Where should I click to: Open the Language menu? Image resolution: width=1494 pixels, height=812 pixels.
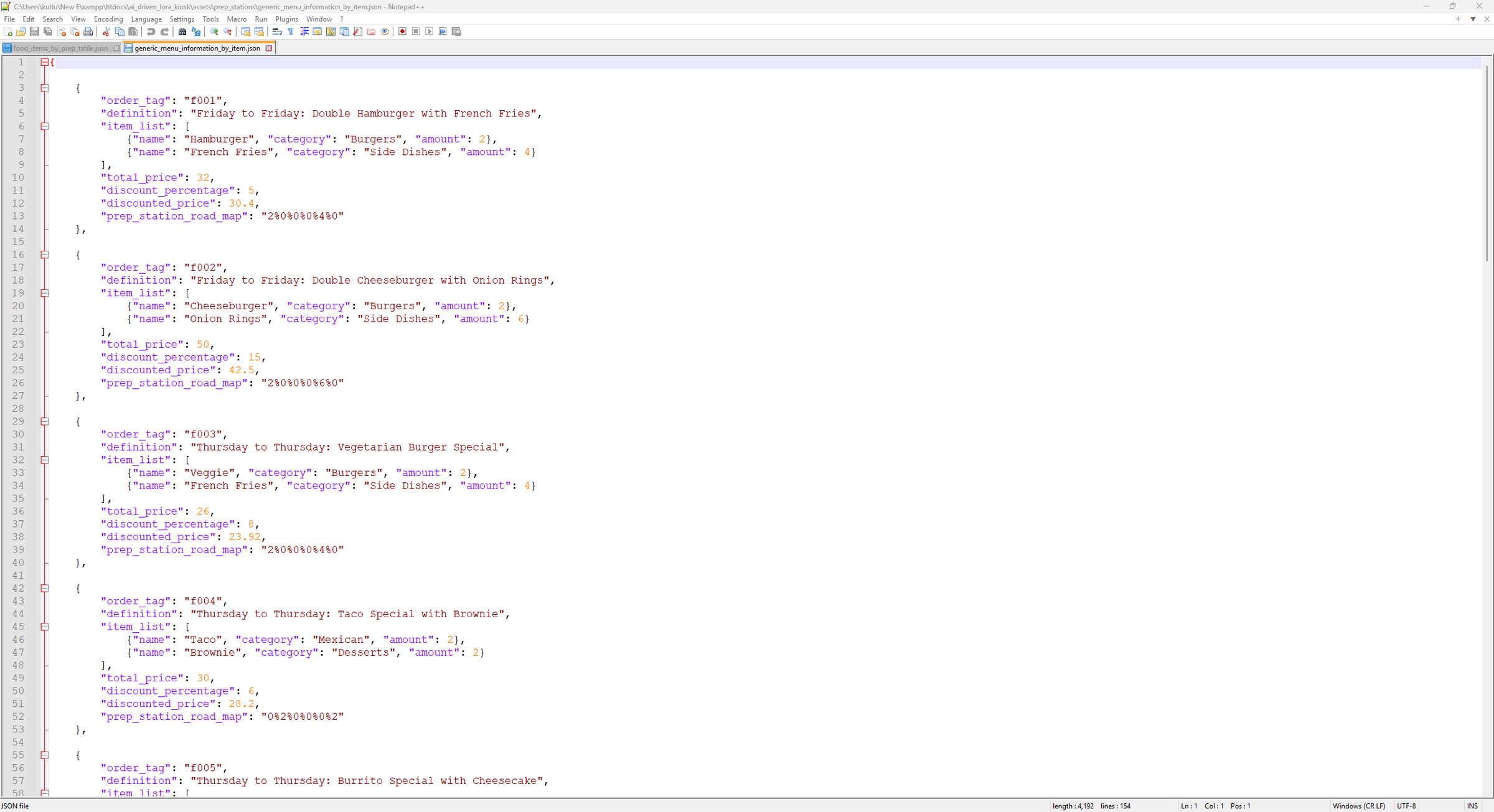click(x=146, y=19)
